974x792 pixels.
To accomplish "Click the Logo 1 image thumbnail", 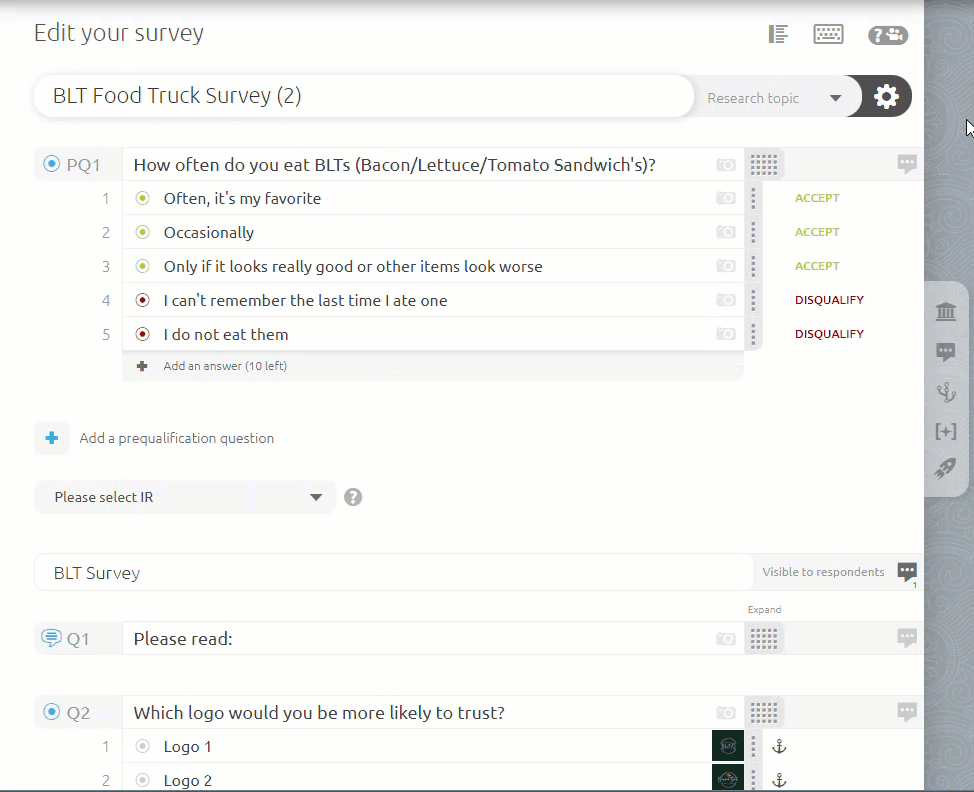I will [x=727, y=747].
